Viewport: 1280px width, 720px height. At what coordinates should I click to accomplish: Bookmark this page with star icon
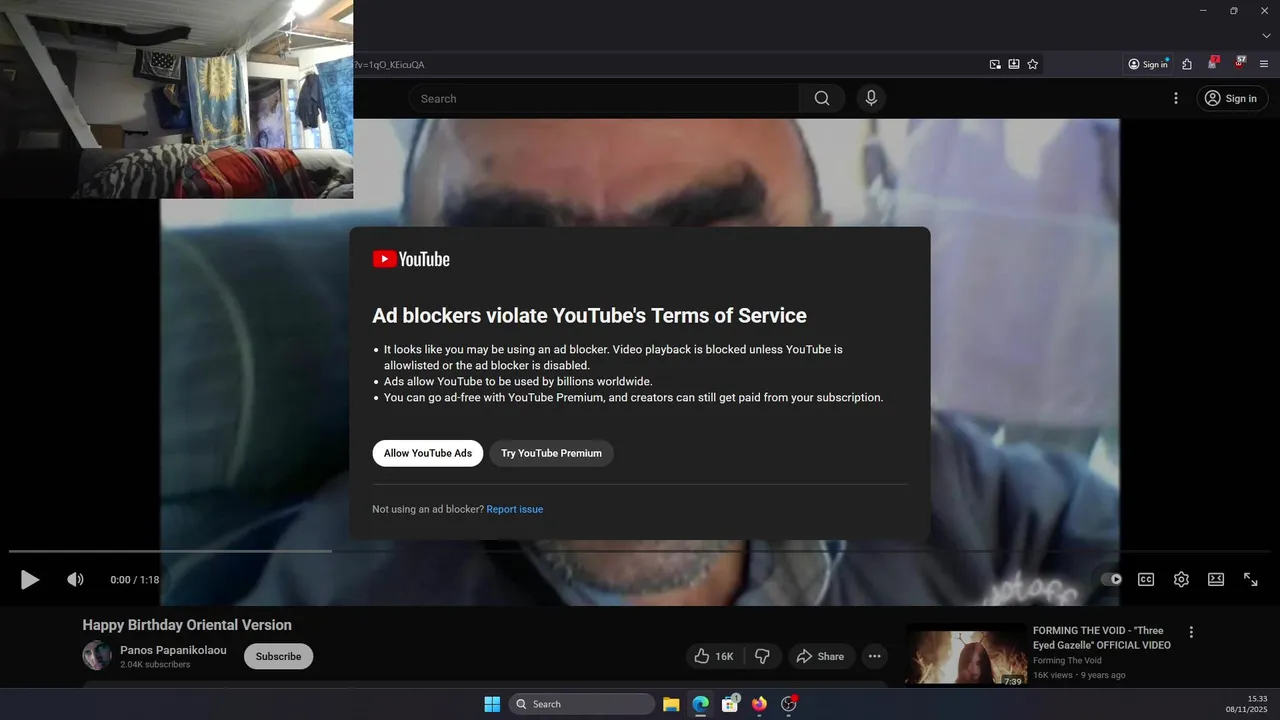coord(1033,64)
